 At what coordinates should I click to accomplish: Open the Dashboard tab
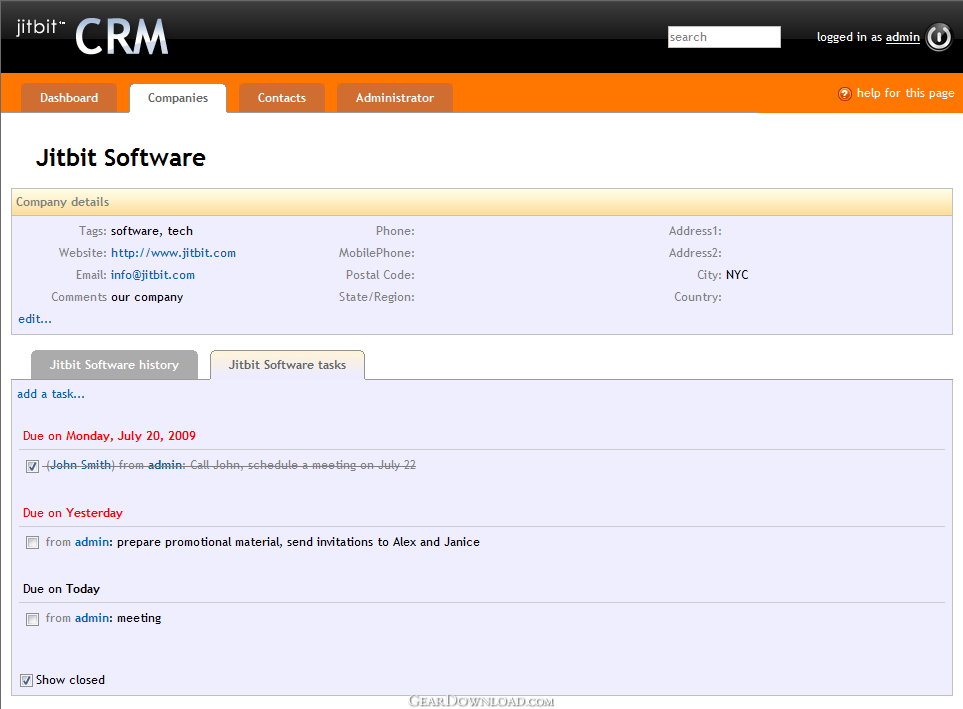click(x=69, y=98)
